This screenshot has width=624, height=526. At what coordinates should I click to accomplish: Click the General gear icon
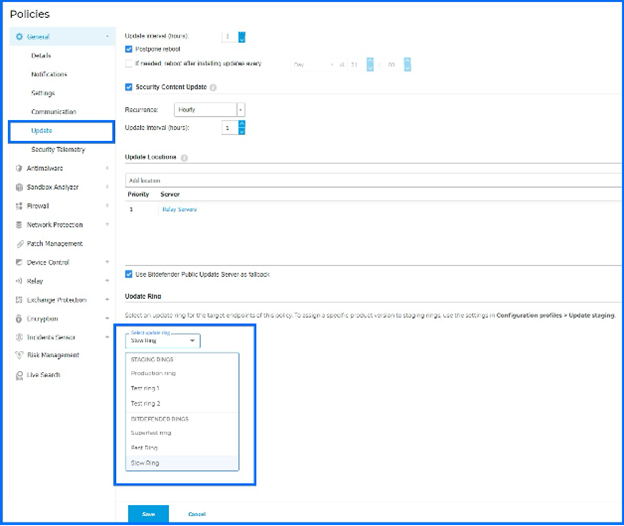(19, 37)
